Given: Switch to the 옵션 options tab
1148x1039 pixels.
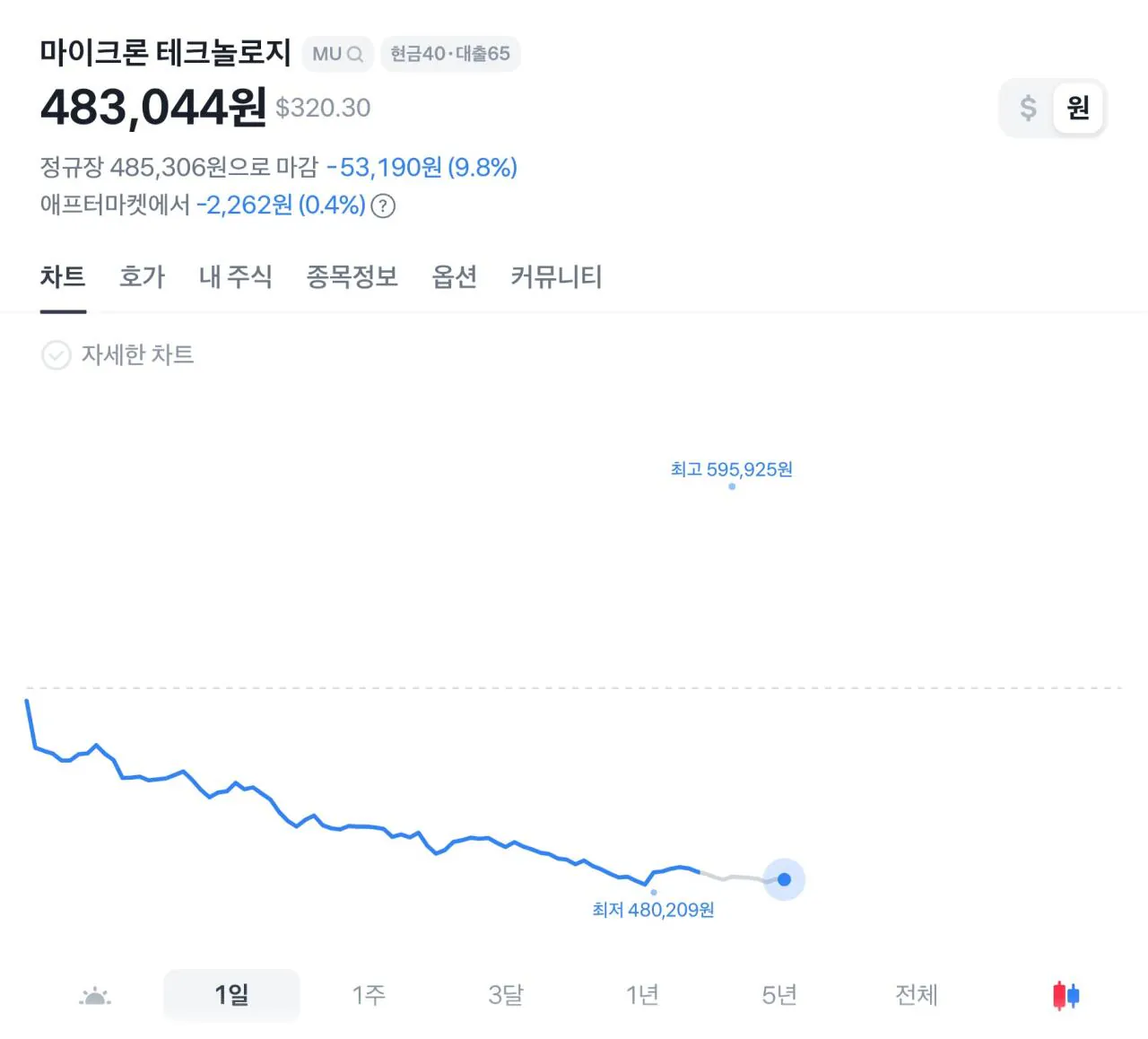Looking at the screenshot, I should click(x=454, y=276).
